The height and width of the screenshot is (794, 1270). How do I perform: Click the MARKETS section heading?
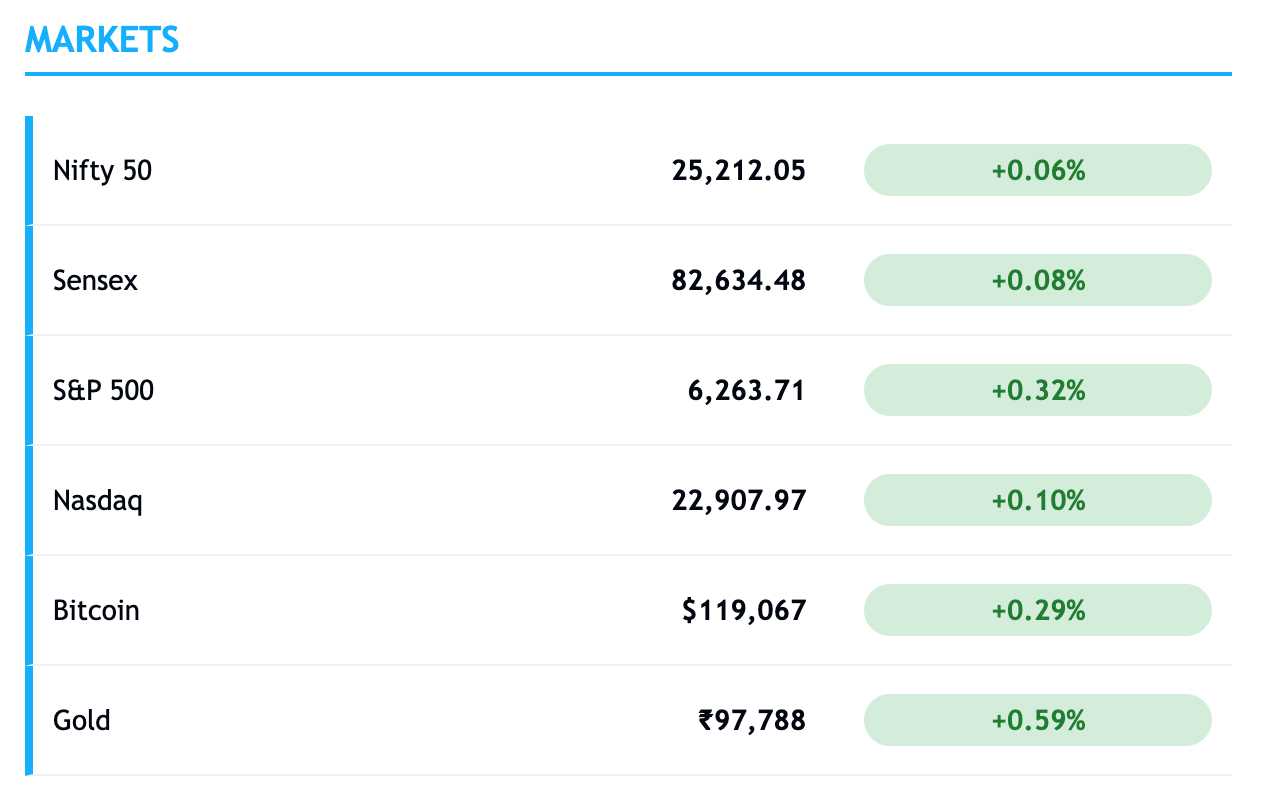[102, 40]
